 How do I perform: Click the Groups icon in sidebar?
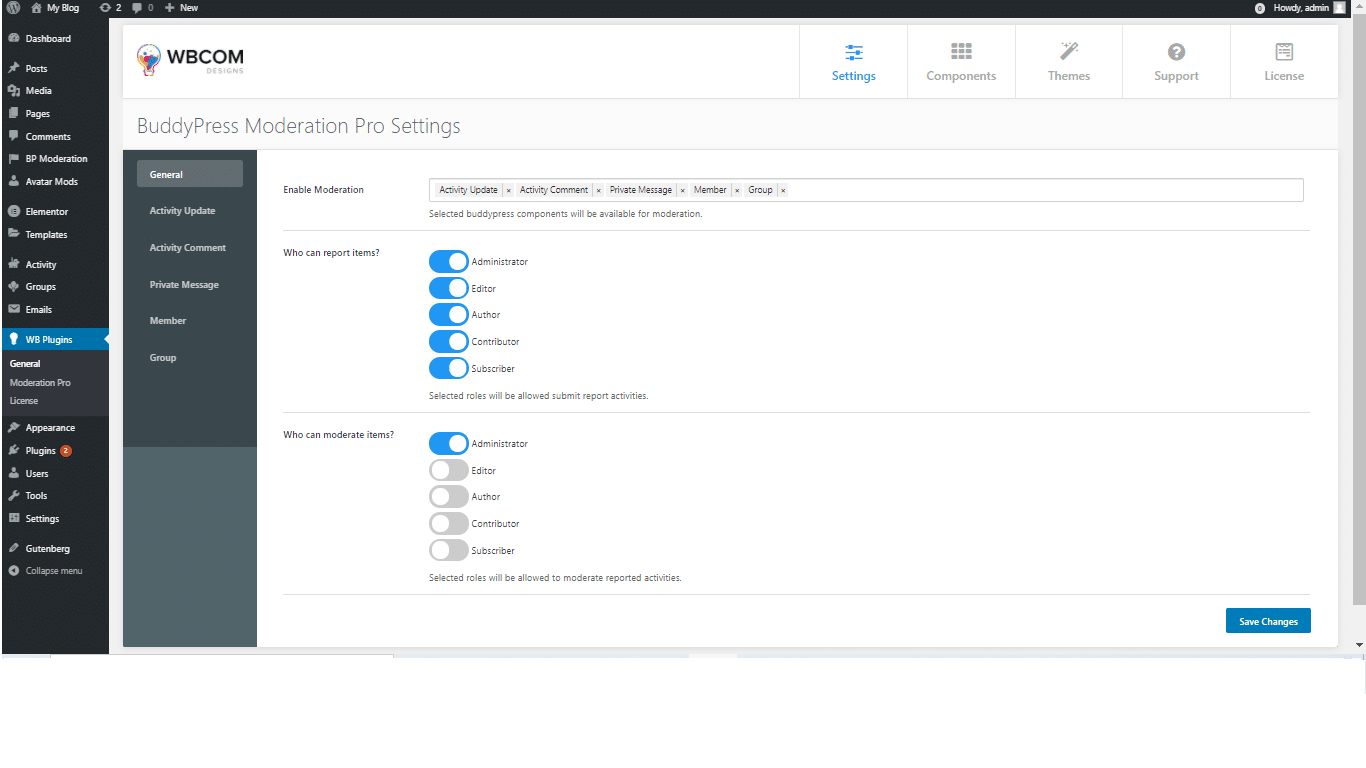pos(14,286)
